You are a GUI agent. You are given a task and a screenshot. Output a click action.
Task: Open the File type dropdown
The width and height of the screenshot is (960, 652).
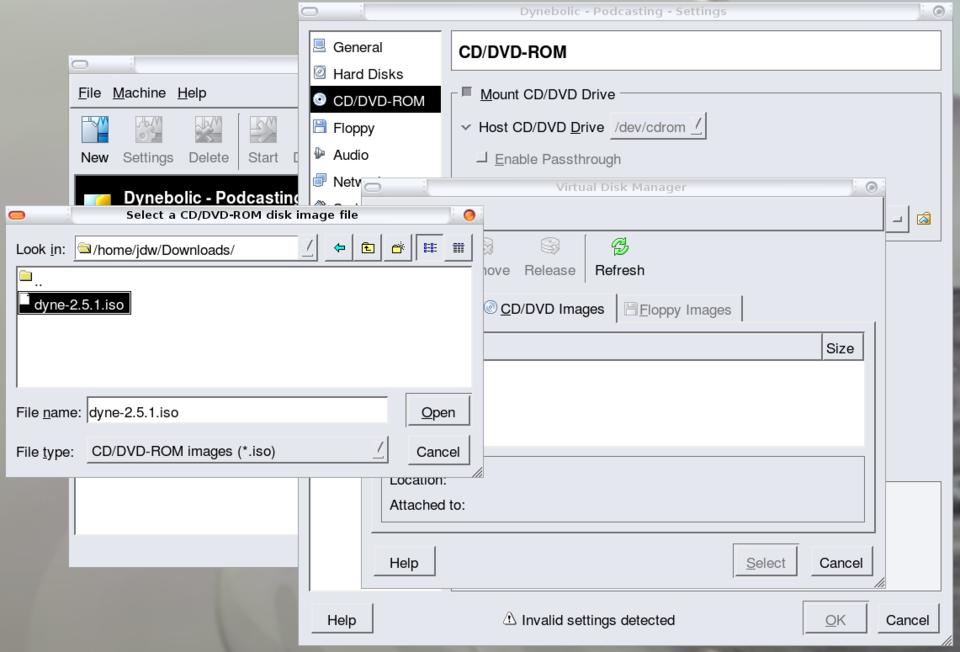click(238, 451)
